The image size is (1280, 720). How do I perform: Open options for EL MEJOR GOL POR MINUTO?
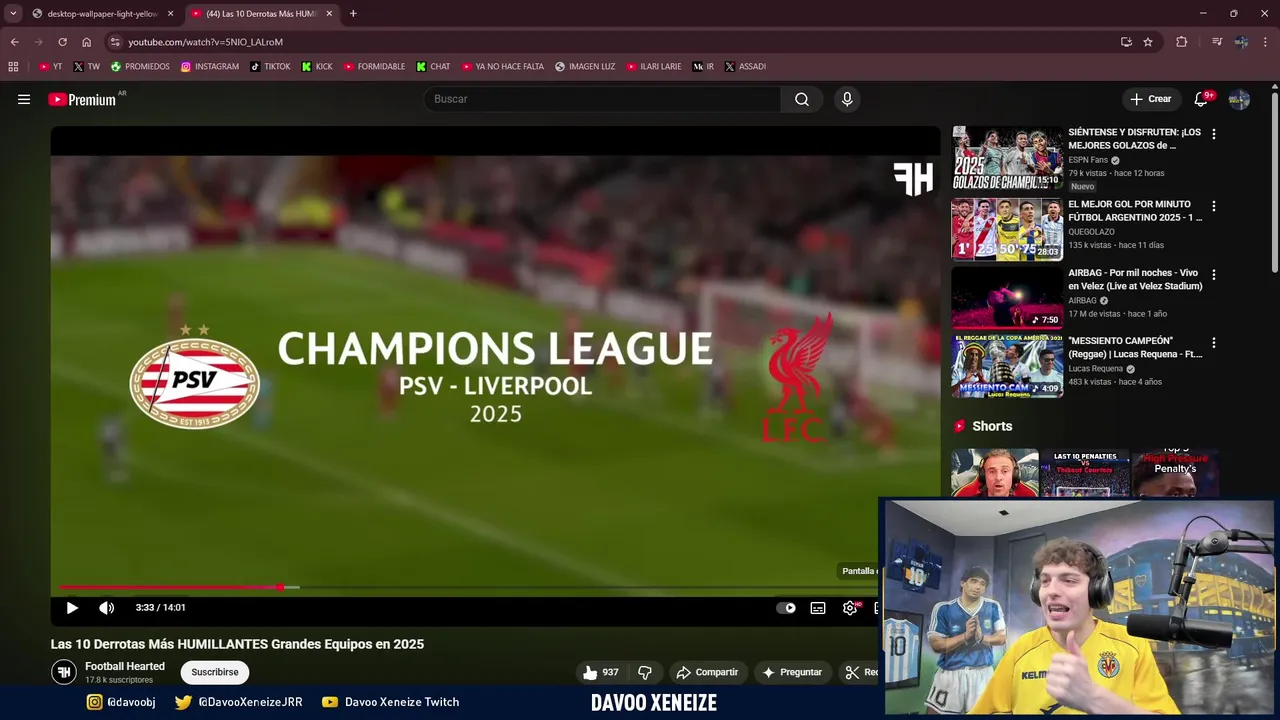[x=1214, y=206]
